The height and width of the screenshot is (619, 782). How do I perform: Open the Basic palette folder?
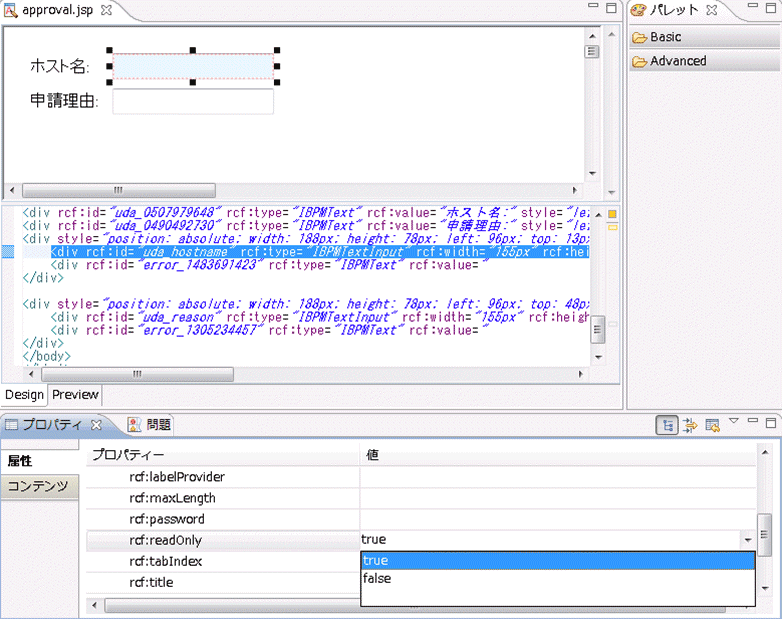tap(703, 37)
